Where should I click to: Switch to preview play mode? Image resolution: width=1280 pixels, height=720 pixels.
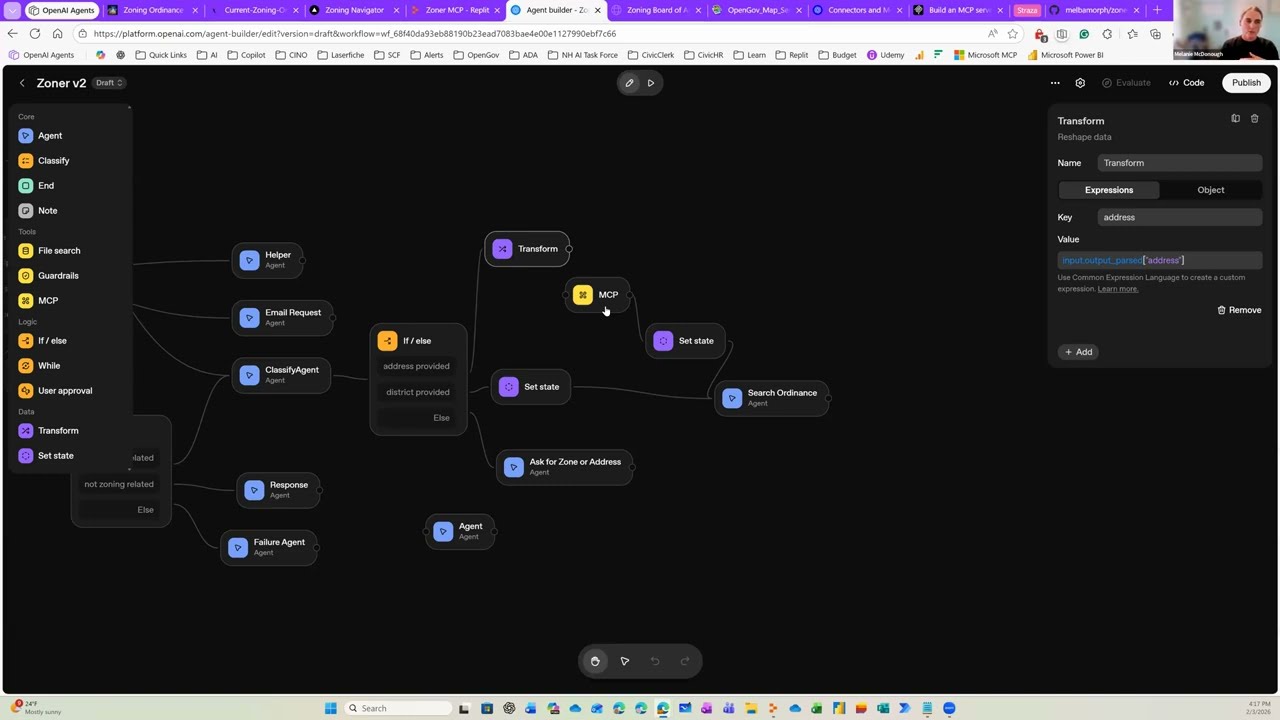coord(651,83)
